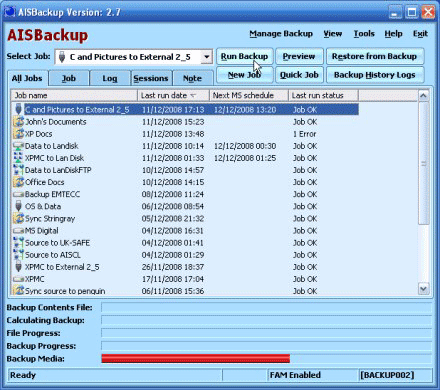Select the Sync Stringray job name
Screen dimensions: 440x390
click(x=50, y=219)
